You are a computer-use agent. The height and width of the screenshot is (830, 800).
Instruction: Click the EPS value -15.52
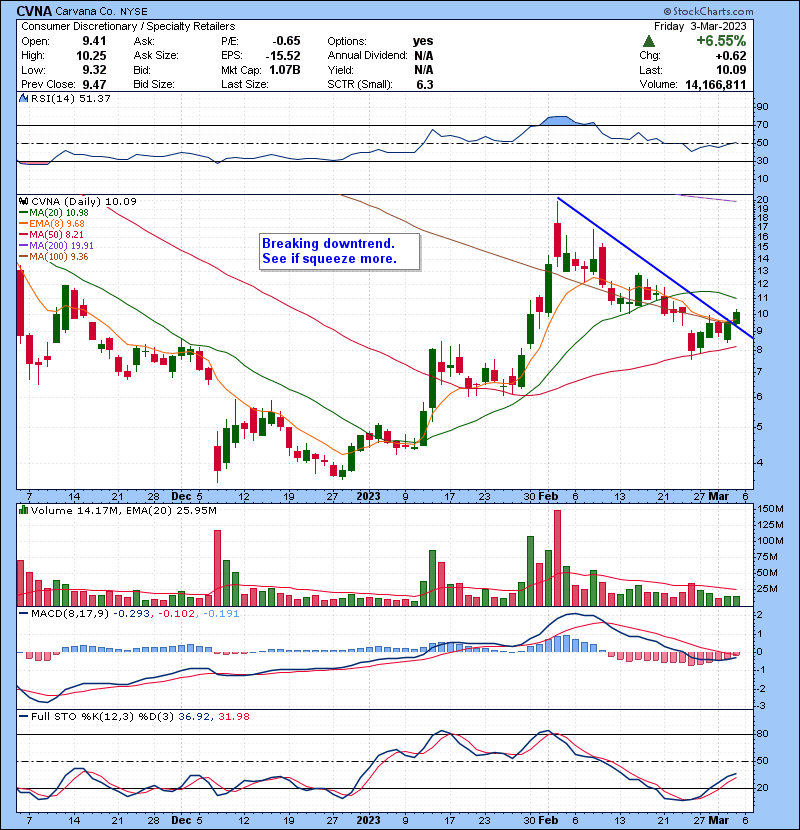283,56
